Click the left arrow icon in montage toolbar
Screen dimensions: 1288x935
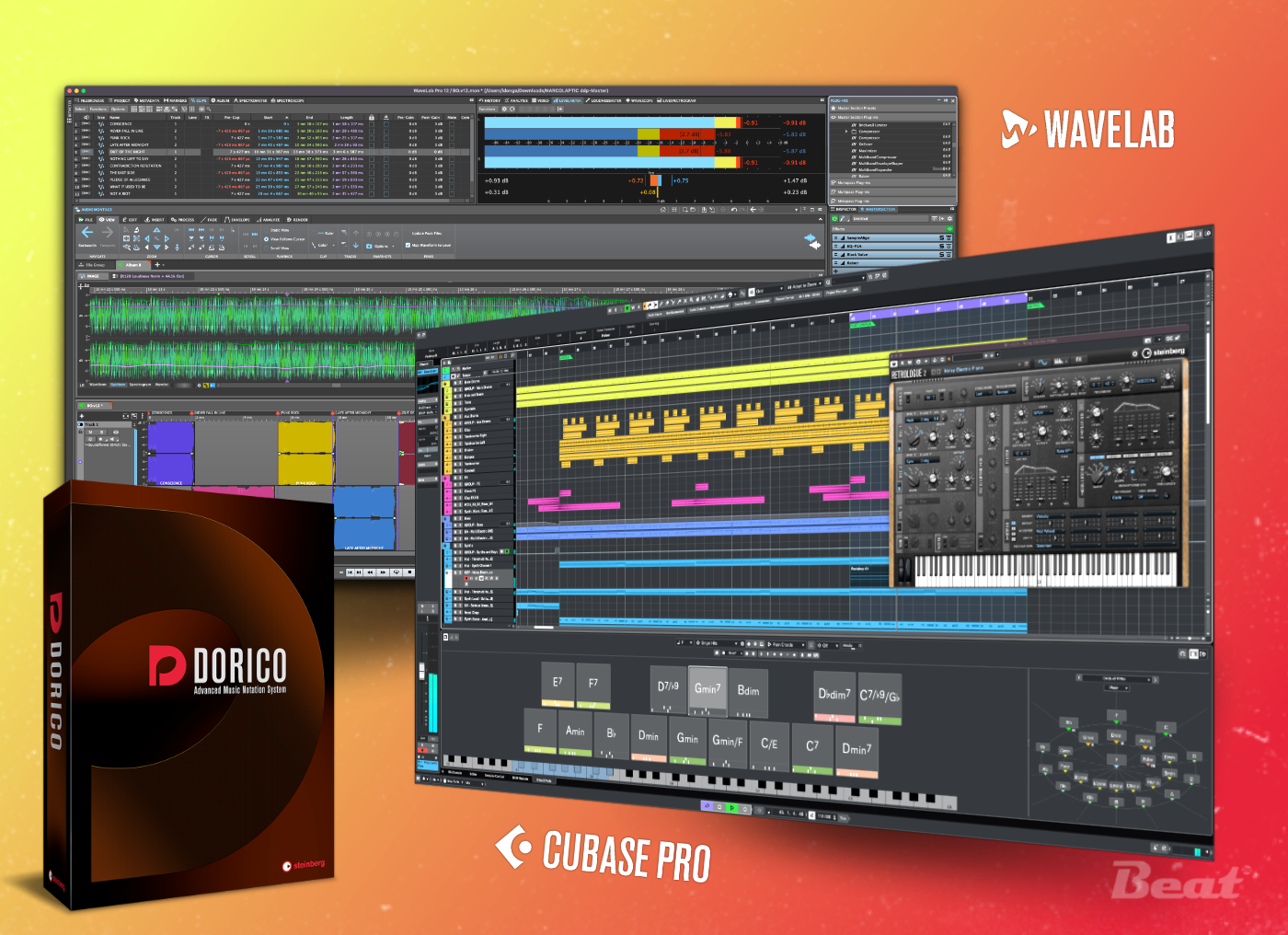753,210
